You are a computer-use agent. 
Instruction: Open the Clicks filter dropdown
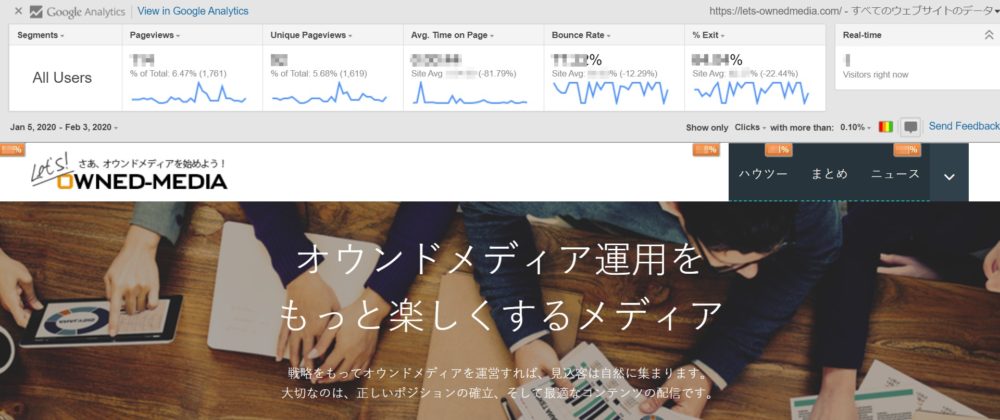[x=750, y=128]
